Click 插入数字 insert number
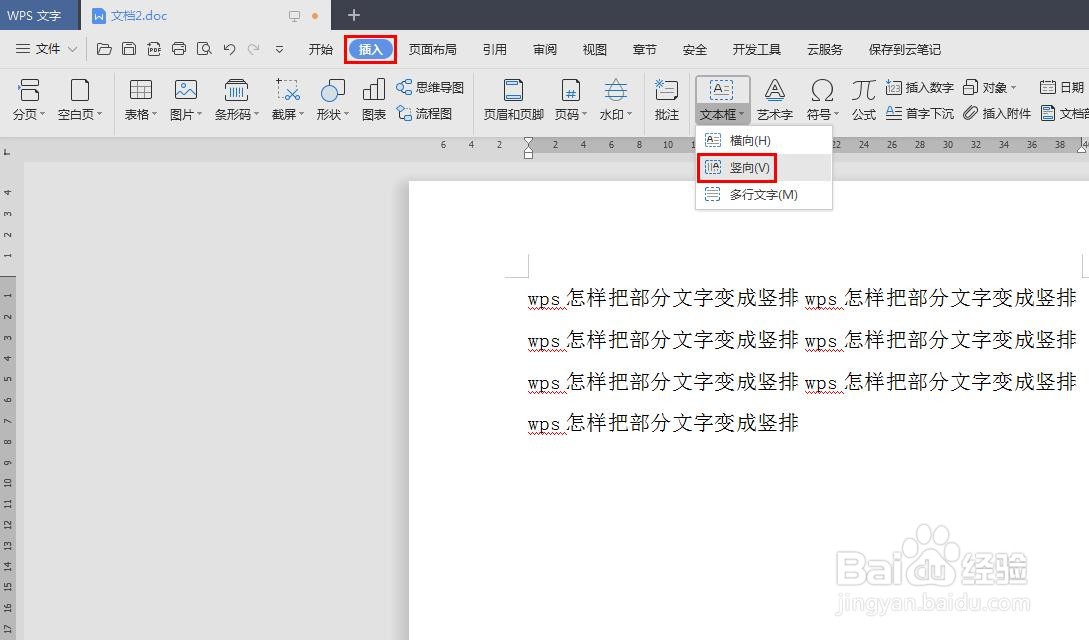This screenshot has height=640, width=1089. tap(920, 87)
